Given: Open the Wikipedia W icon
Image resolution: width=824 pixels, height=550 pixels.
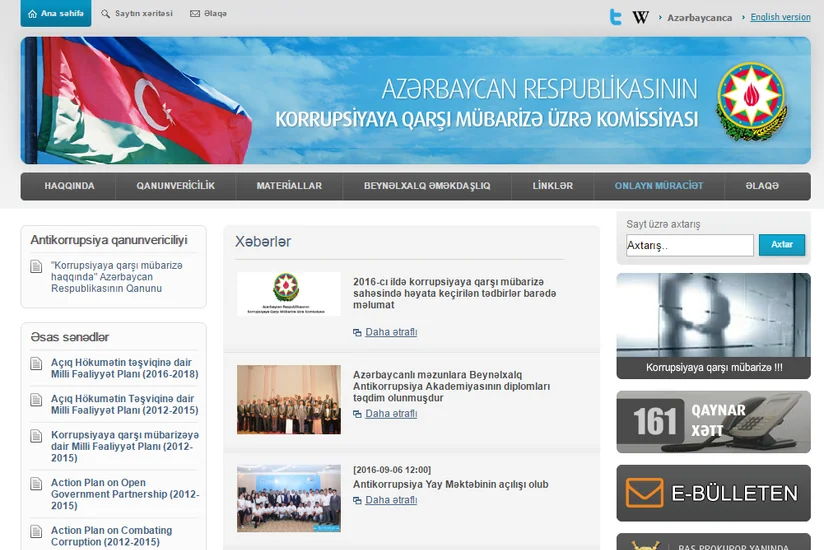Looking at the screenshot, I should coord(640,17).
